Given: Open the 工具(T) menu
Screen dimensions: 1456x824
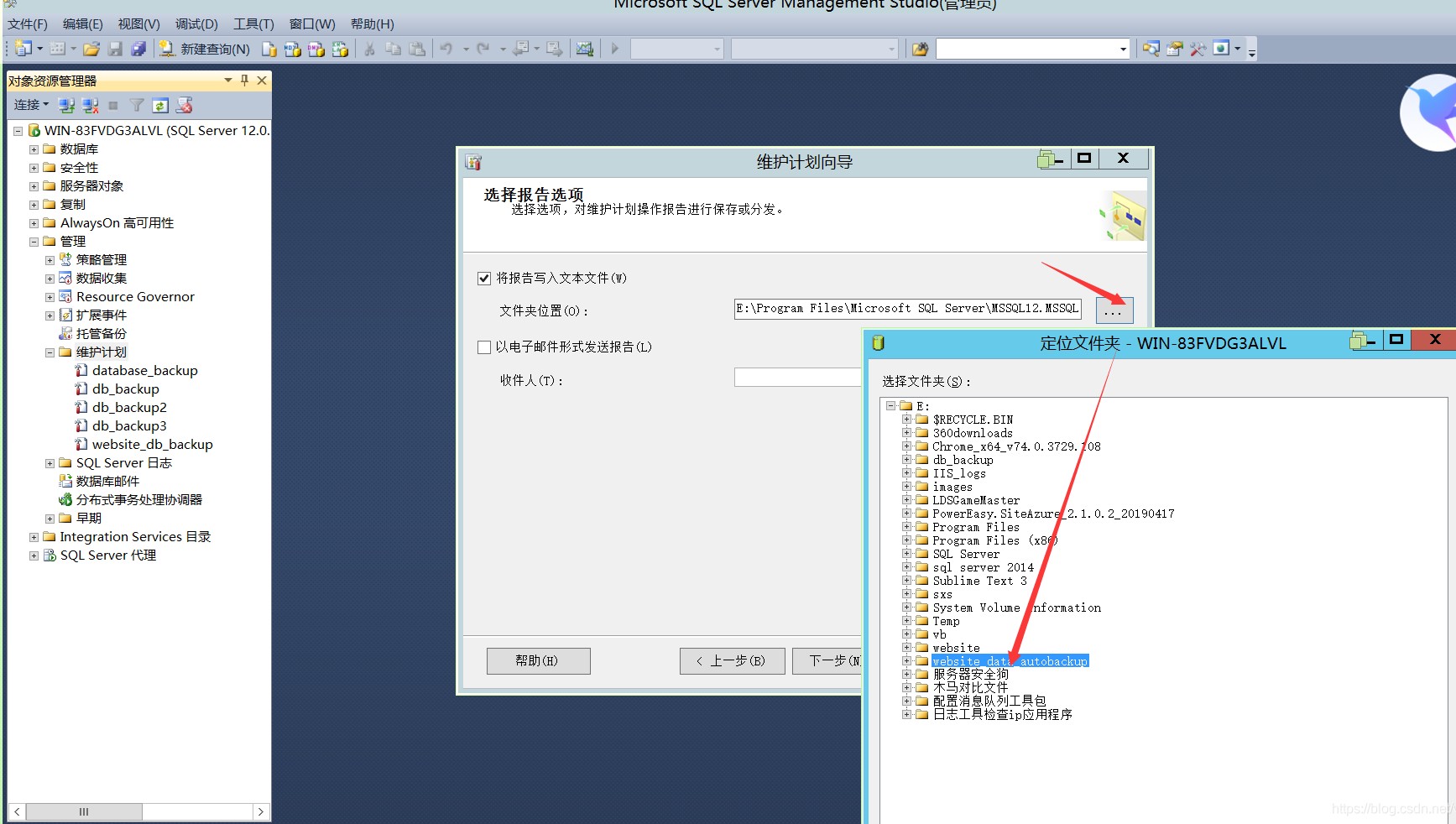Looking at the screenshot, I should [253, 23].
